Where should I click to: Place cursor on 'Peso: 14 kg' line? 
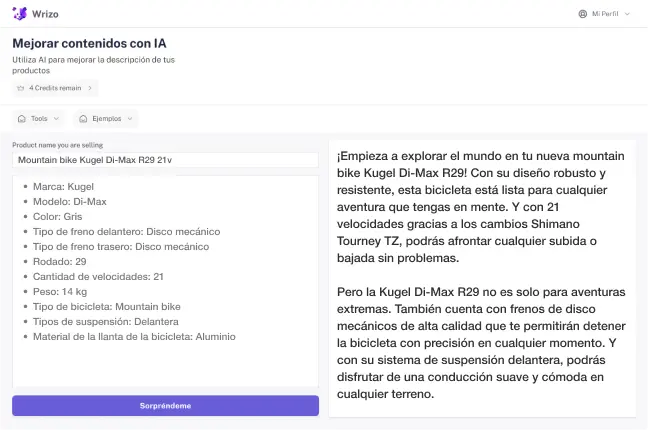tap(60, 291)
